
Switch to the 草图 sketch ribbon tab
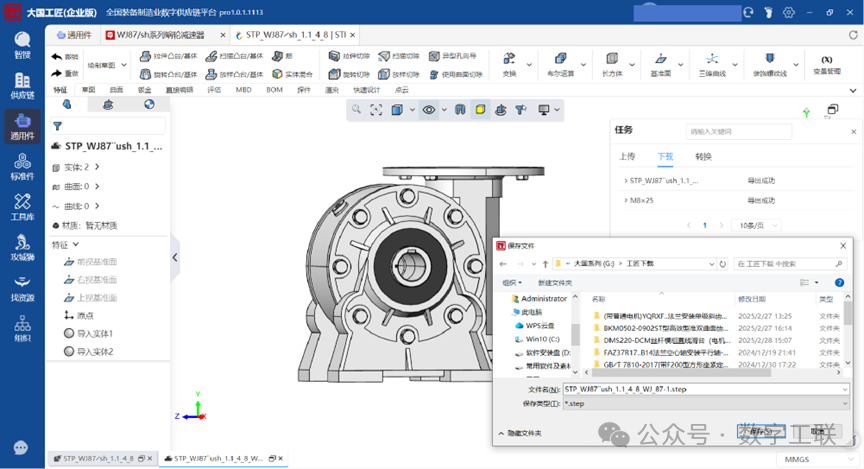tap(88, 90)
